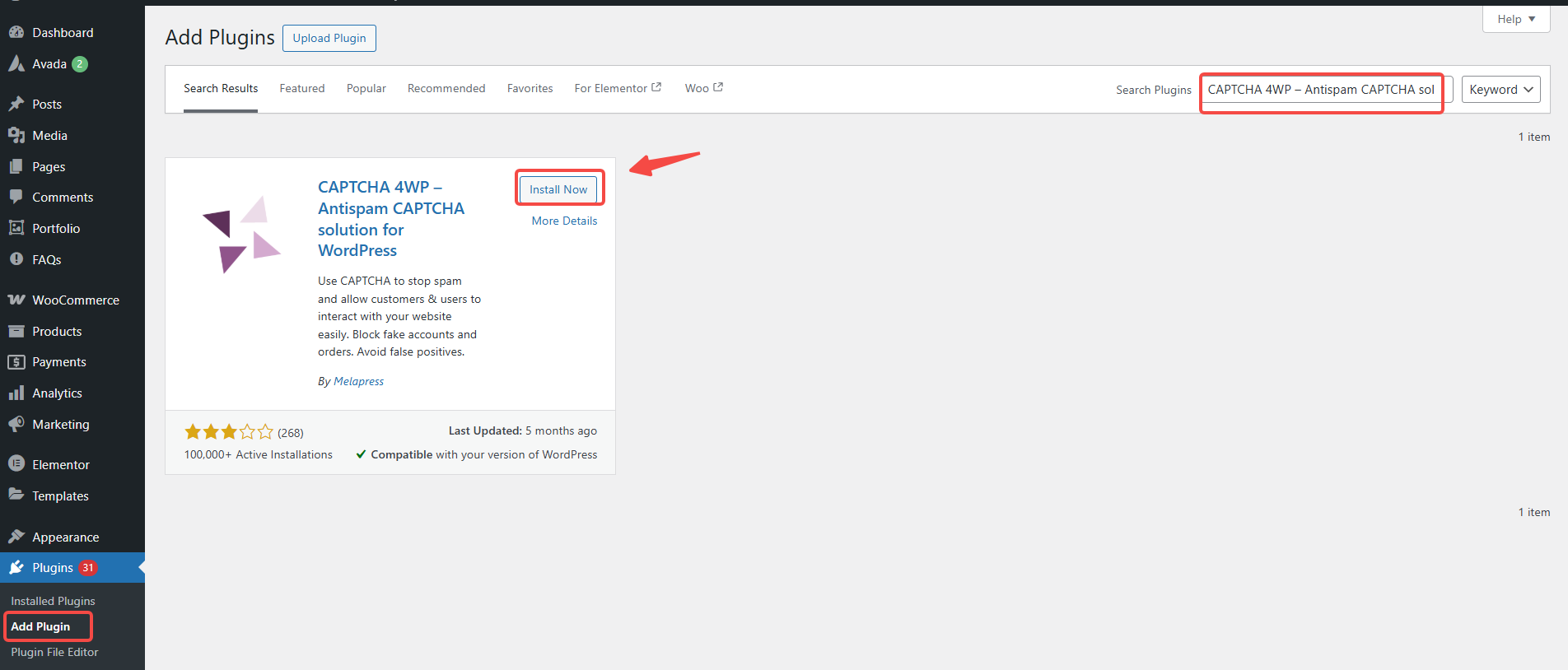Viewport: 1568px width, 670px height.
Task: Click the FAQs icon in sidebar
Action: (16, 259)
